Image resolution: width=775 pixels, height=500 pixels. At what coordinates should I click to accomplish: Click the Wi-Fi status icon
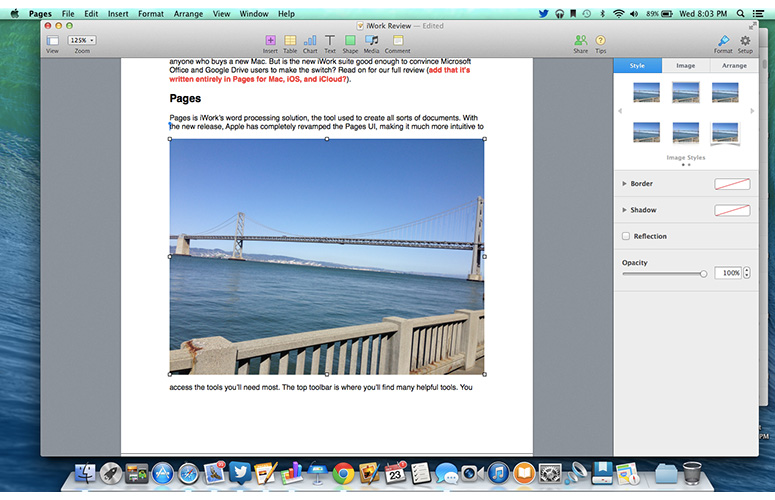pos(618,13)
